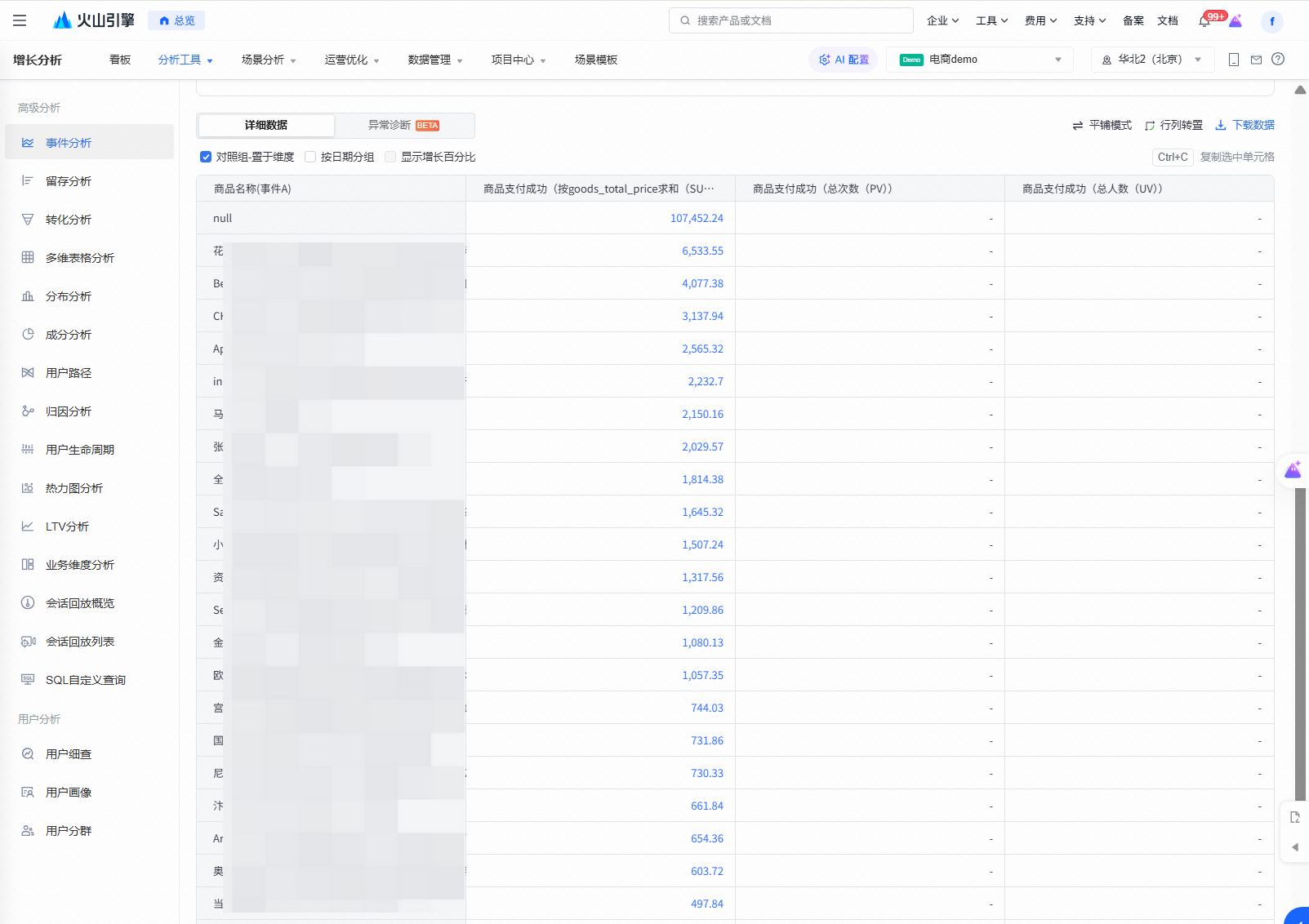Check 显示增长百分比 checkbox
The image size is (1309, 924).
click(390, 157)
